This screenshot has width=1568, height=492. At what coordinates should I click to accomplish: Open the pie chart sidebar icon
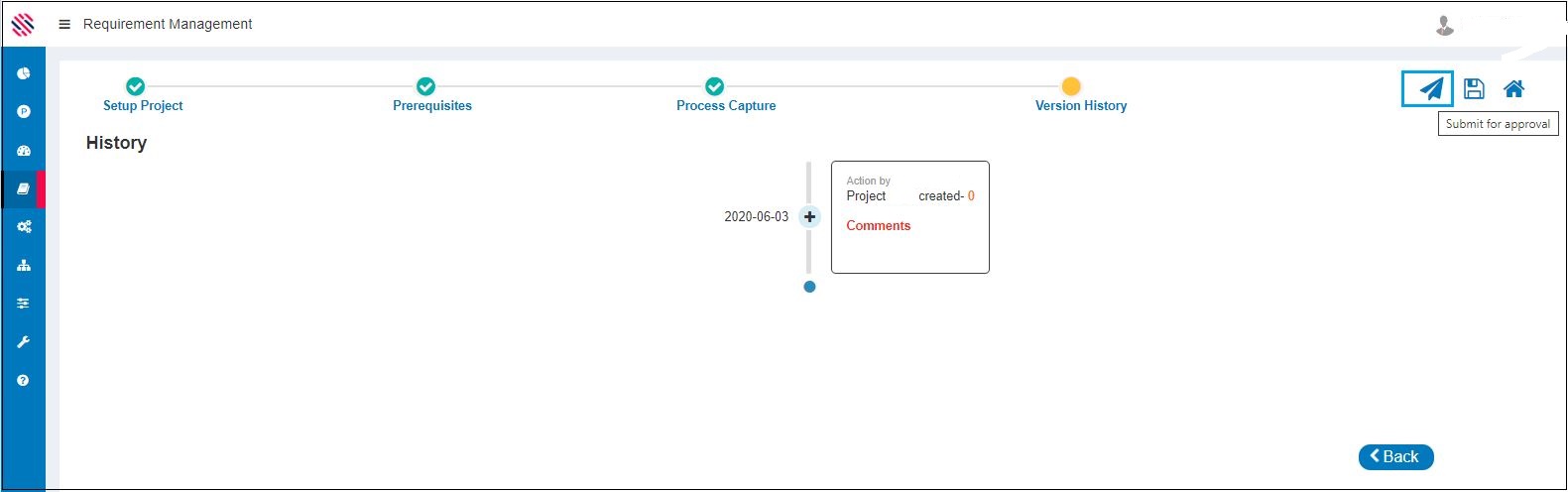24,73
